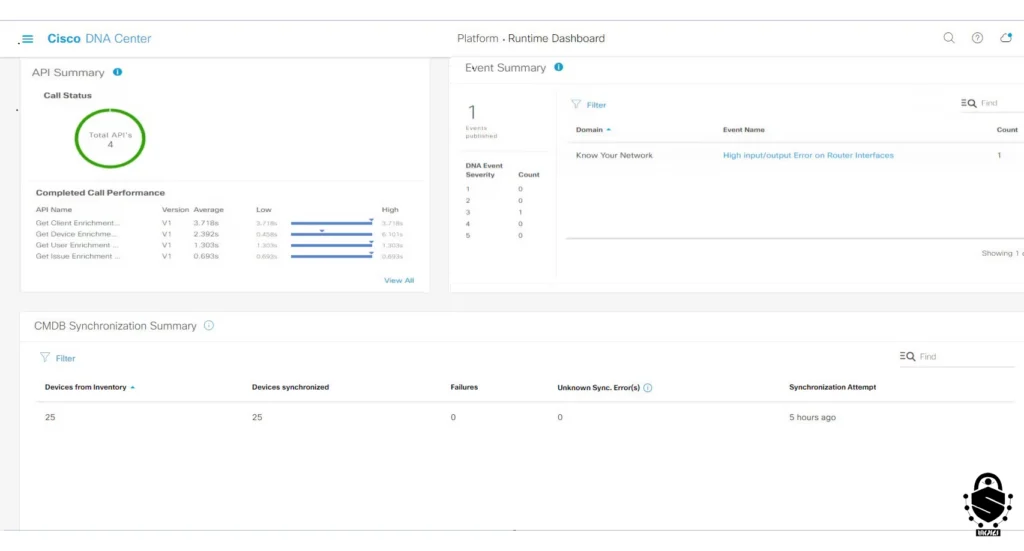
Task: Open Filter in CMDB Synchronization Summary
Action: pyautogui.click(x=65, y=358)
